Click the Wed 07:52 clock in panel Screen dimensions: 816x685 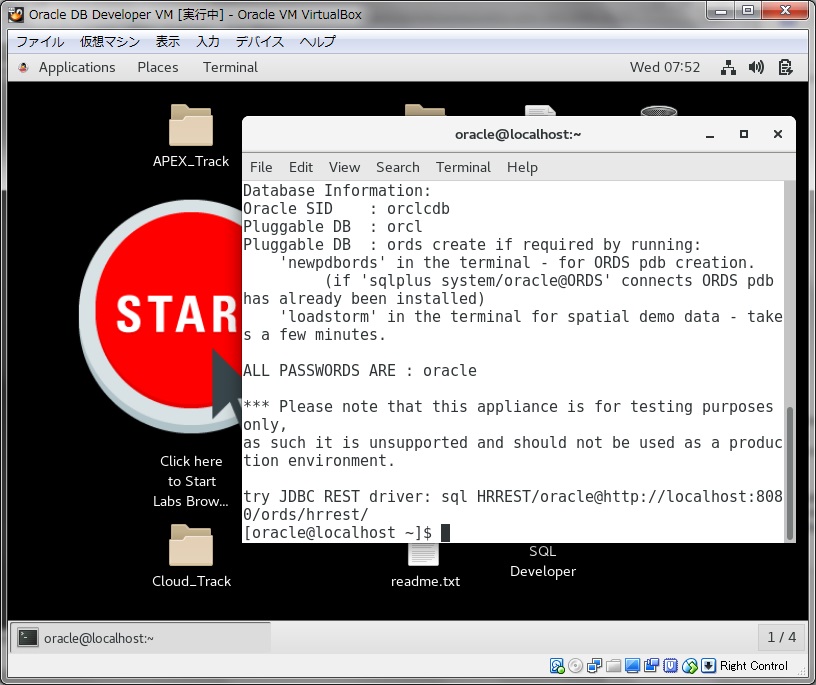click(x=665, y=67)
